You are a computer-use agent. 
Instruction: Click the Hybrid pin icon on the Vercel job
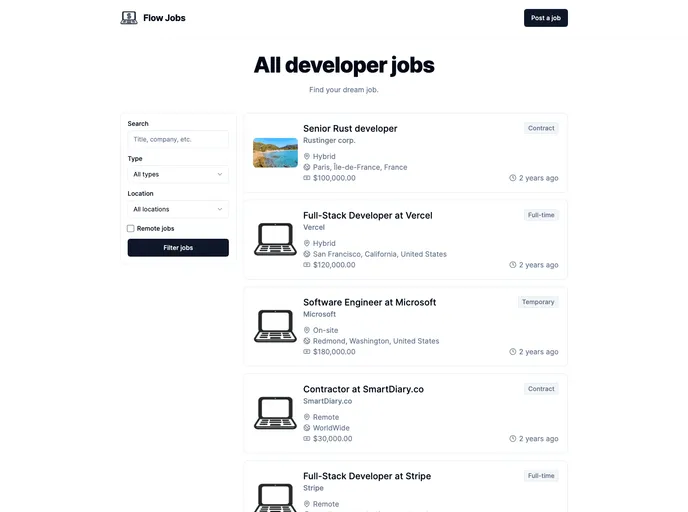pos(307,243)
